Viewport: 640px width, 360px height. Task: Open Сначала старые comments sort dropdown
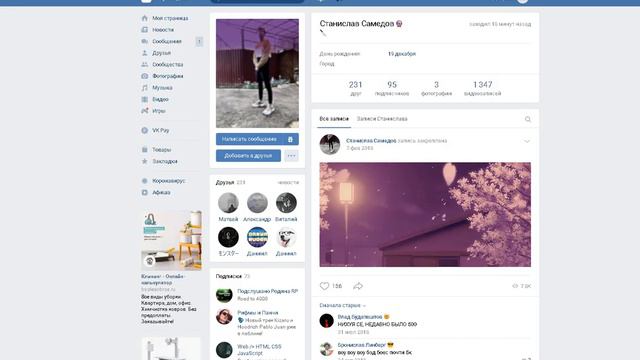click(342, 305)
